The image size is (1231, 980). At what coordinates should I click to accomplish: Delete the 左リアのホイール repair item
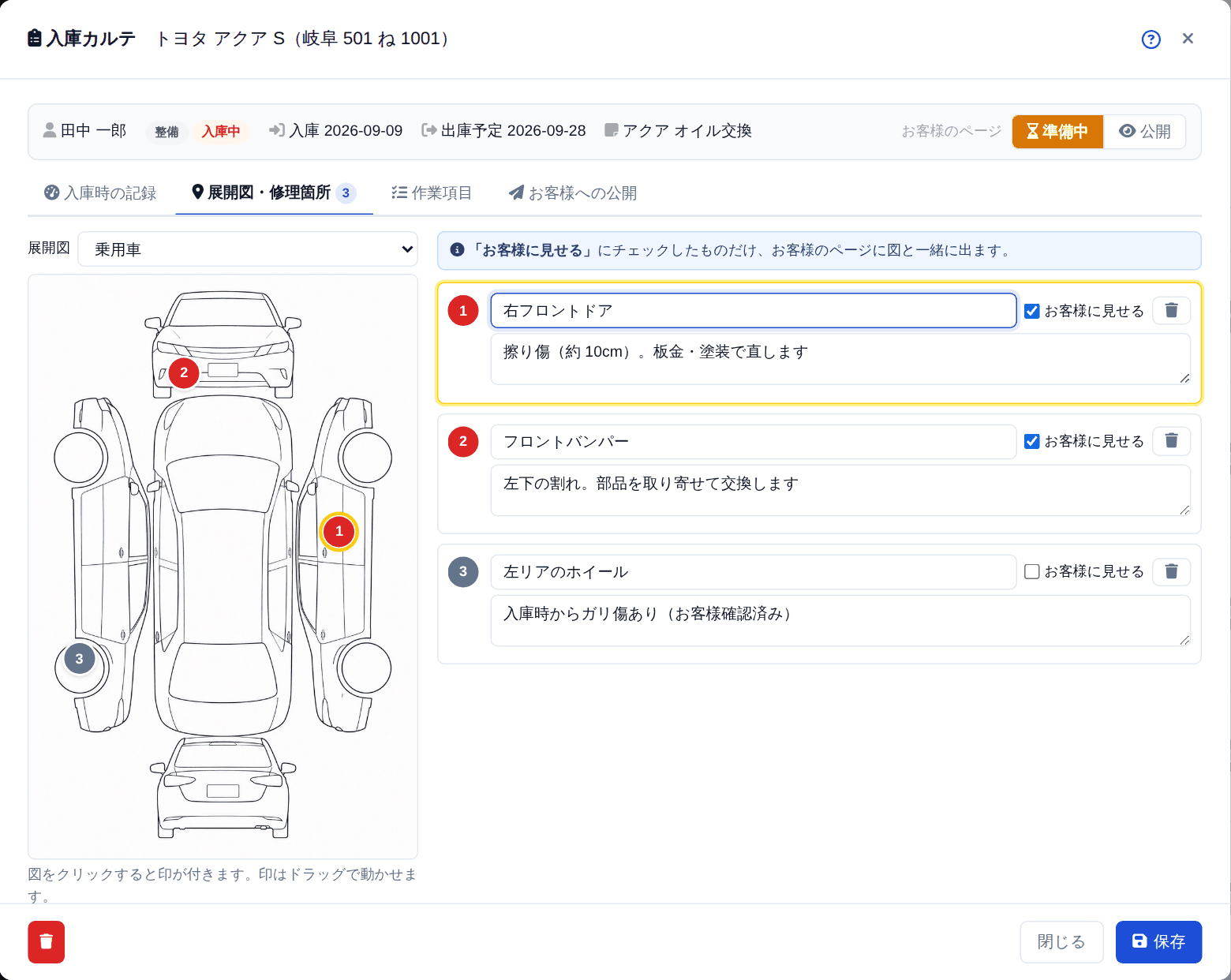click(1171, 571)
